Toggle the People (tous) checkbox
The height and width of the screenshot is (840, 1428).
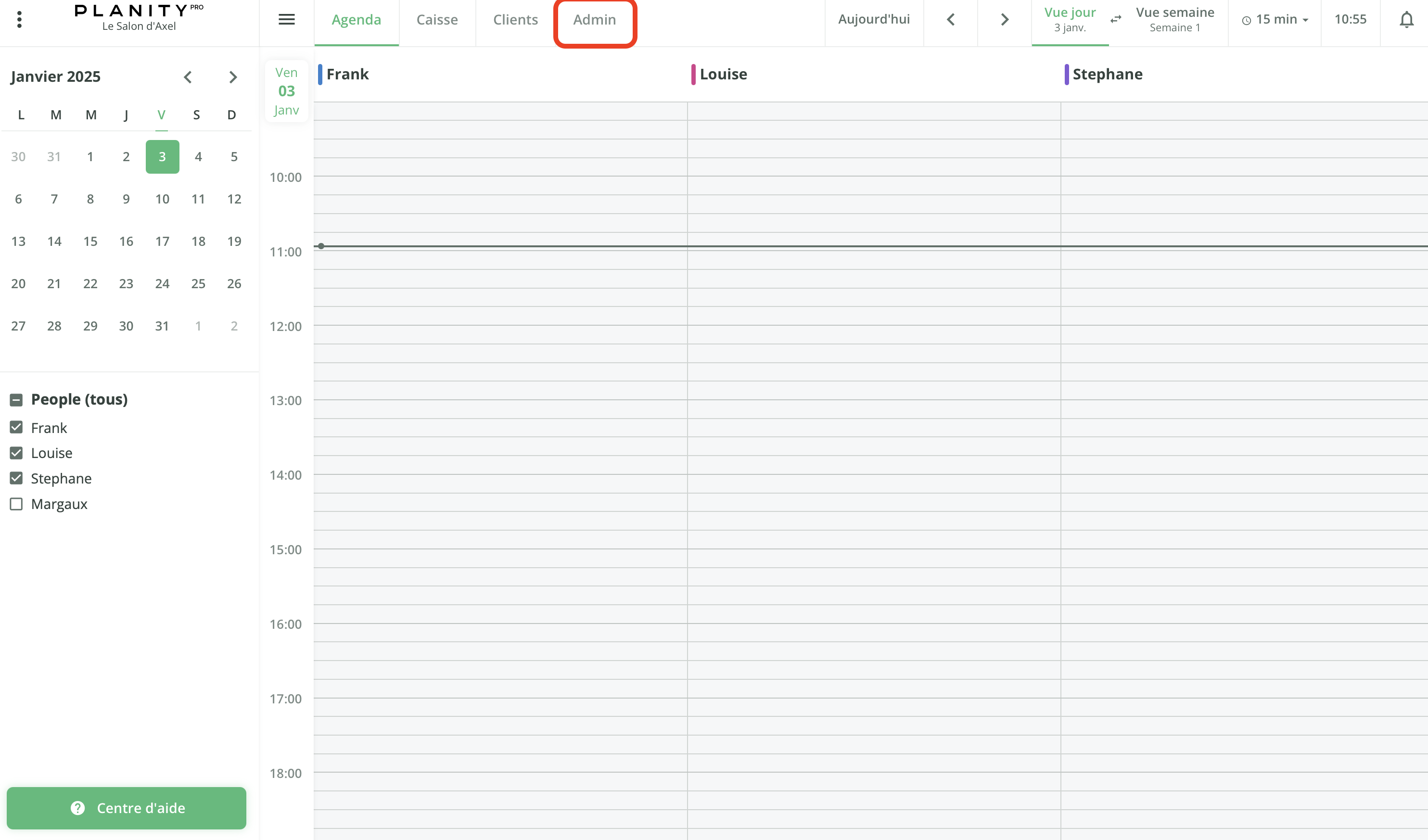[x=16, y=400]
